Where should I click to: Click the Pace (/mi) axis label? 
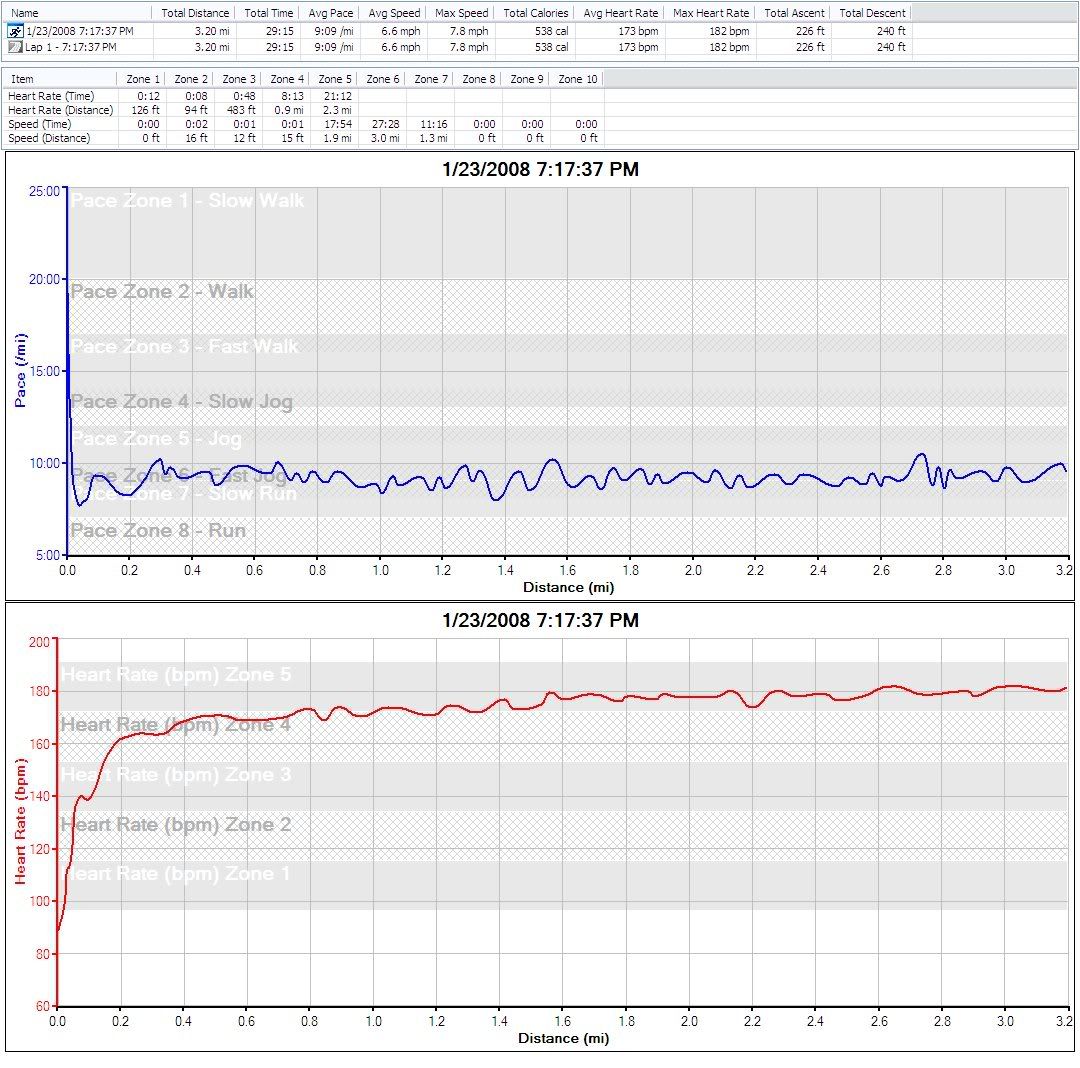tap(19, 373)
